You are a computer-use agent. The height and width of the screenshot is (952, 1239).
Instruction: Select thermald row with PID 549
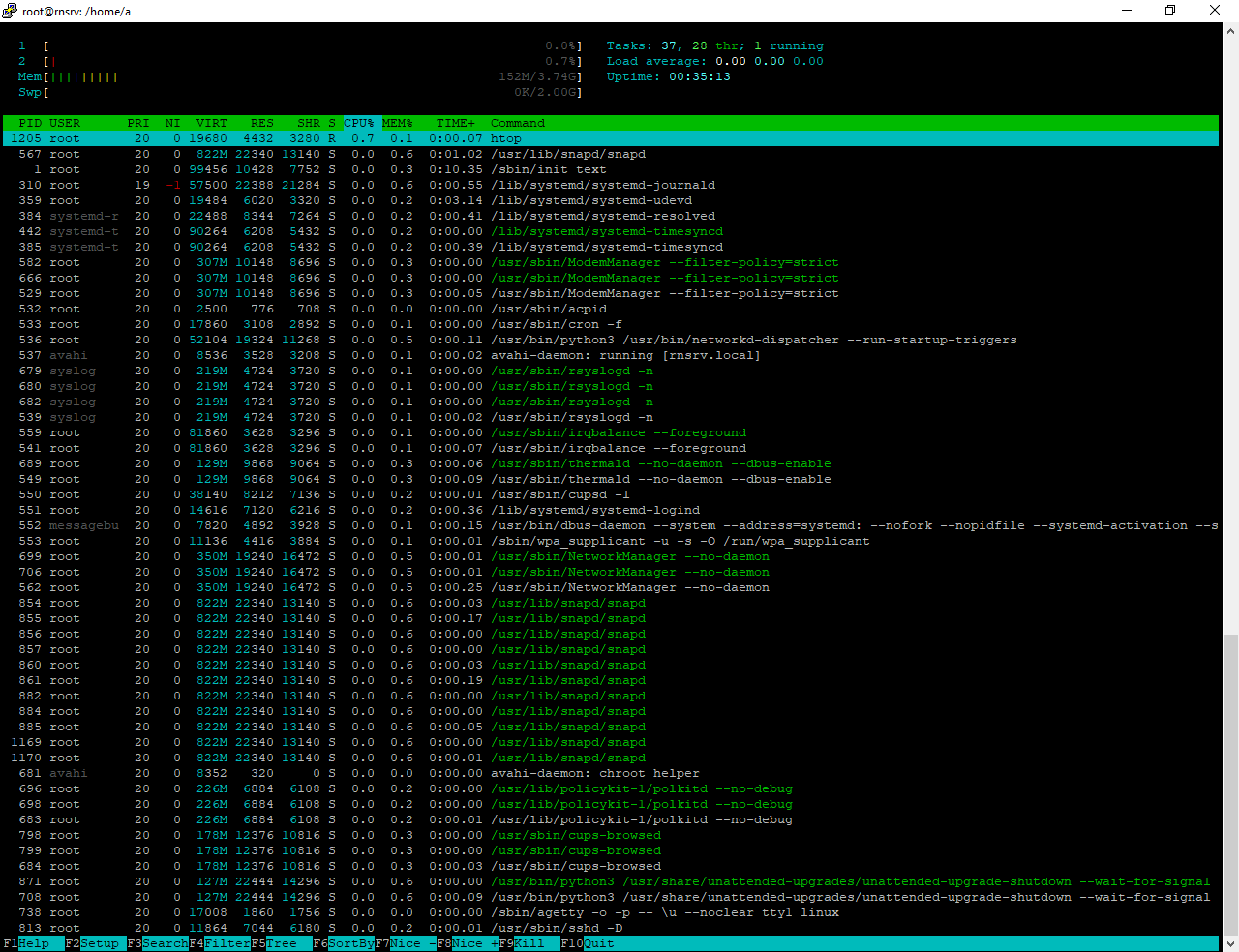611,479
